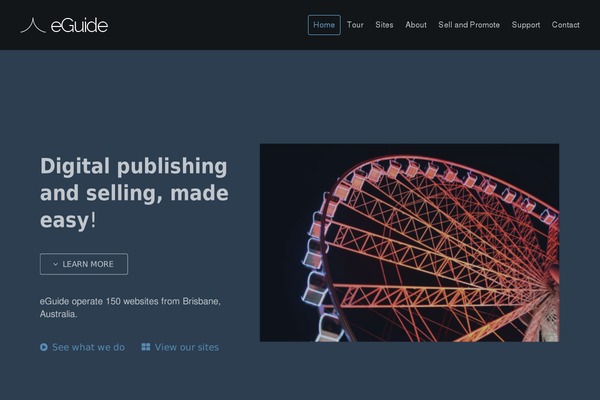
Task: Visit the Support page
Action: click(x=526, y=25)
